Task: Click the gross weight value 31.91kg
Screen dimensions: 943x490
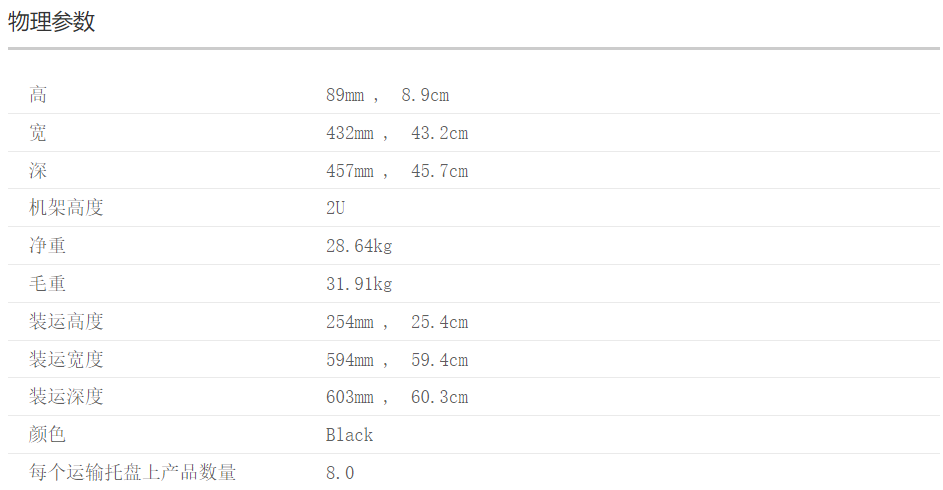Action: [x=359, y=284]
